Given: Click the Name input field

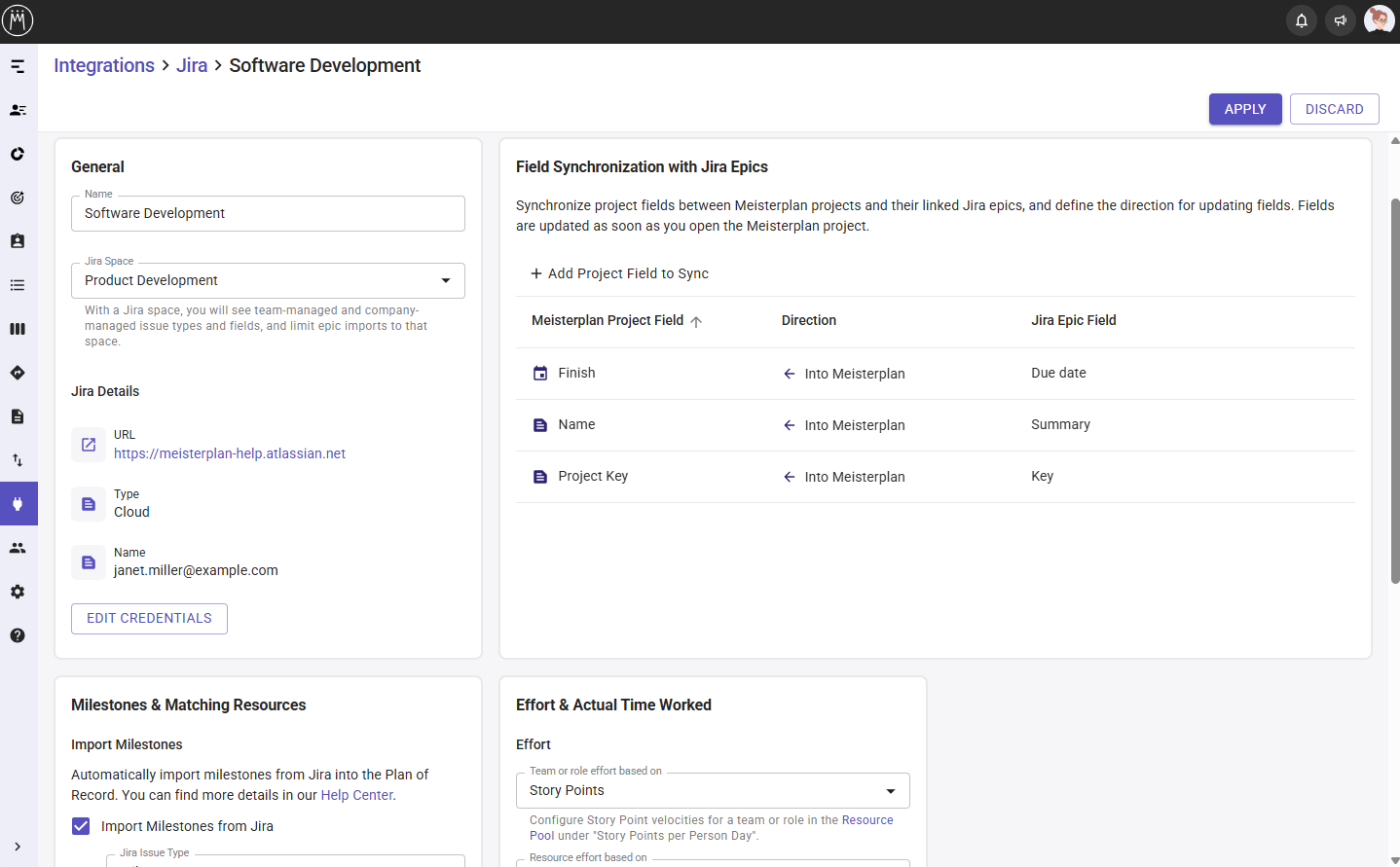Looking at the screenshot, I should (268, 213).
